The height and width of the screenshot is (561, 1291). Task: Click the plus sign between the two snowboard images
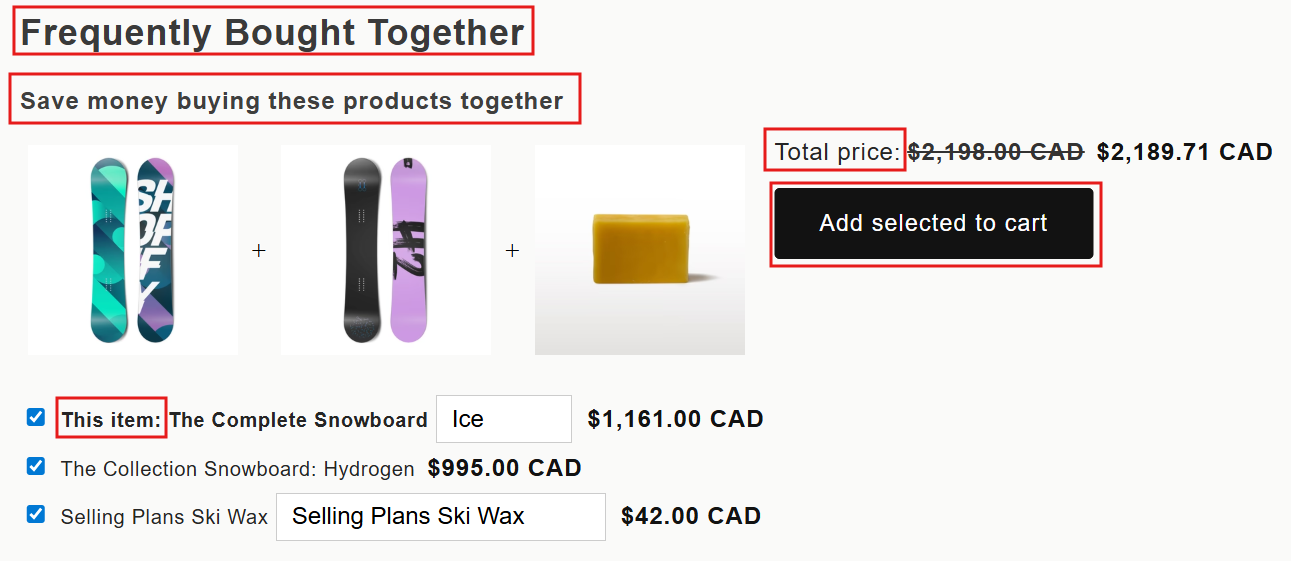point(259,251)
